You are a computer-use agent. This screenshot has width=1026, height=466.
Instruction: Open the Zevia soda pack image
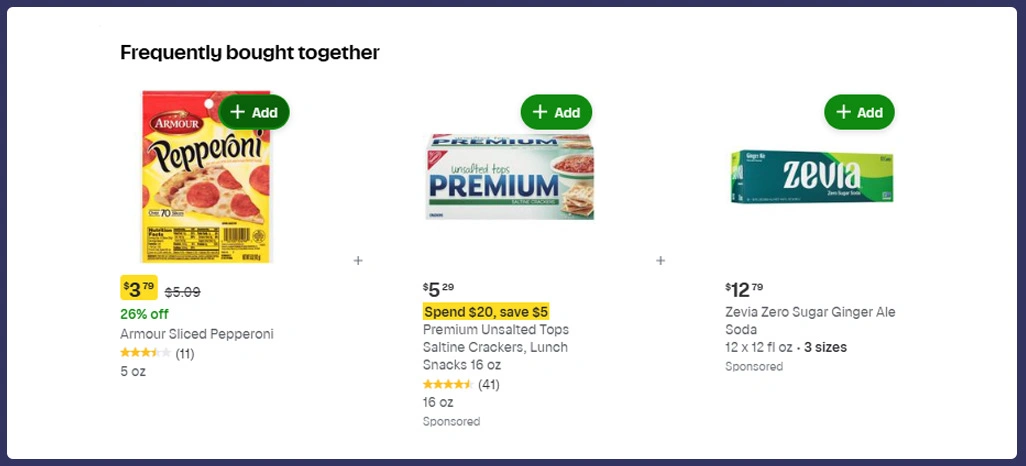[811, 177]
